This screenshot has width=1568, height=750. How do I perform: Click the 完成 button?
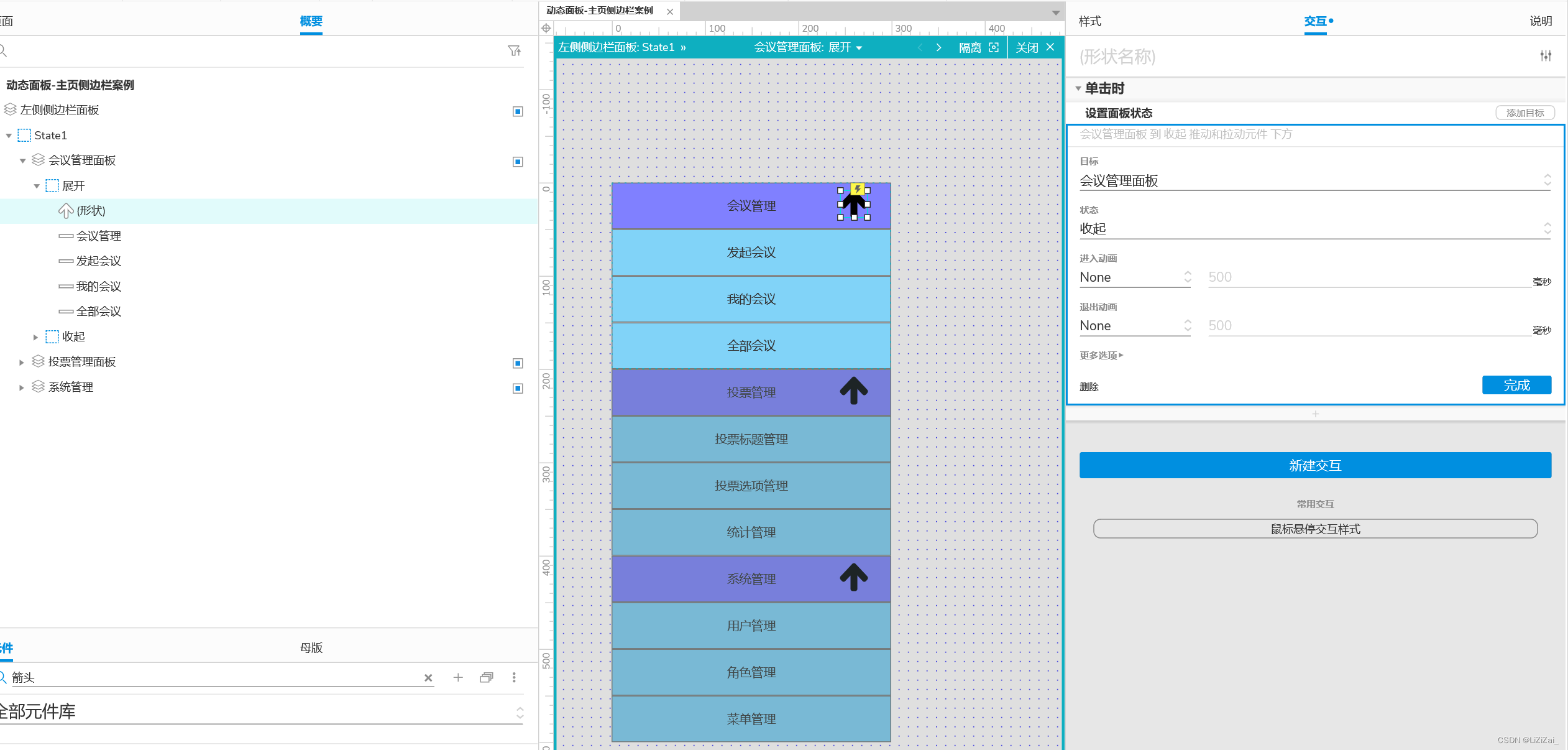pyautogui.click(x=1516, y=385)
